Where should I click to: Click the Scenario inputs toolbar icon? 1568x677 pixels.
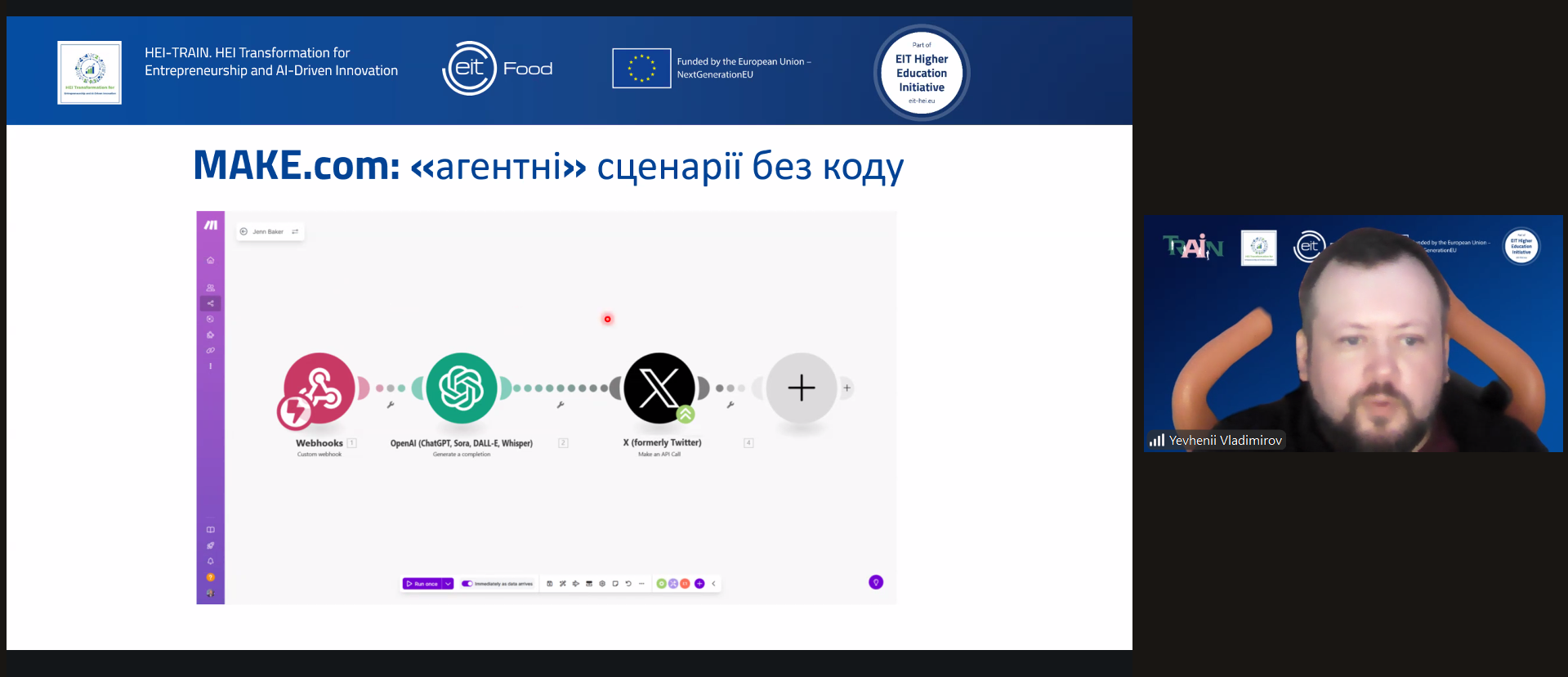589,584
